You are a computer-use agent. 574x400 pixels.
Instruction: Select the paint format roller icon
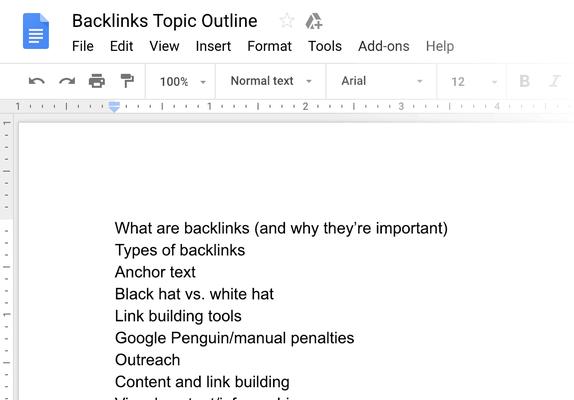[127, 81]
